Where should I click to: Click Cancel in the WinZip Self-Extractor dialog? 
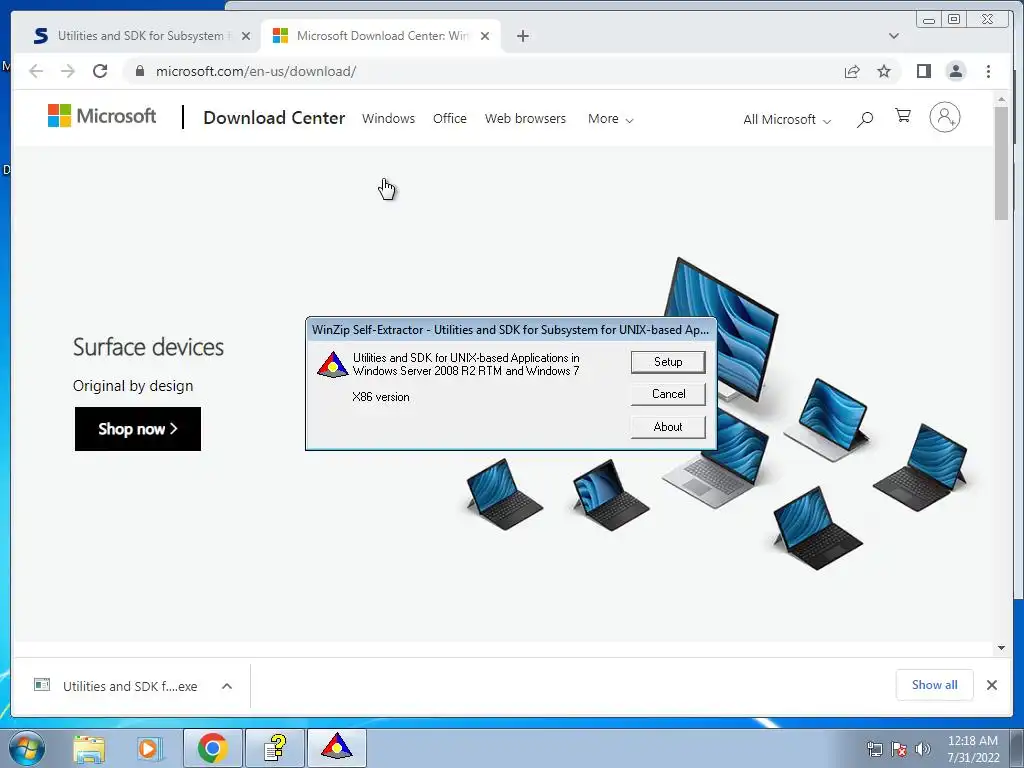[x=667, y=394]
